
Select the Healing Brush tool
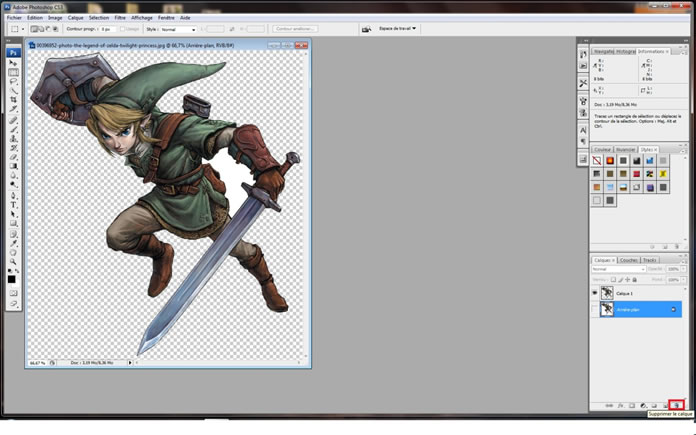click(13, 120)
